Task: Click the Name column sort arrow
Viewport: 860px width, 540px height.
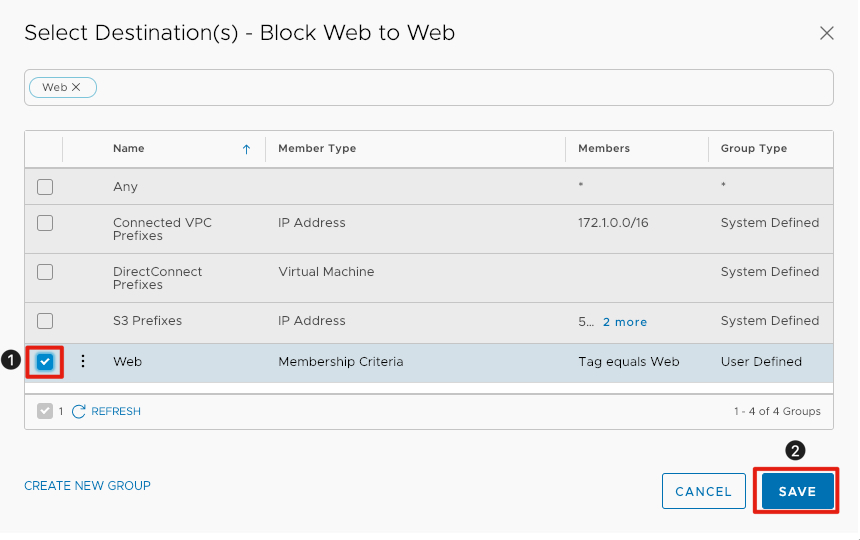Action: click(246, 149)
